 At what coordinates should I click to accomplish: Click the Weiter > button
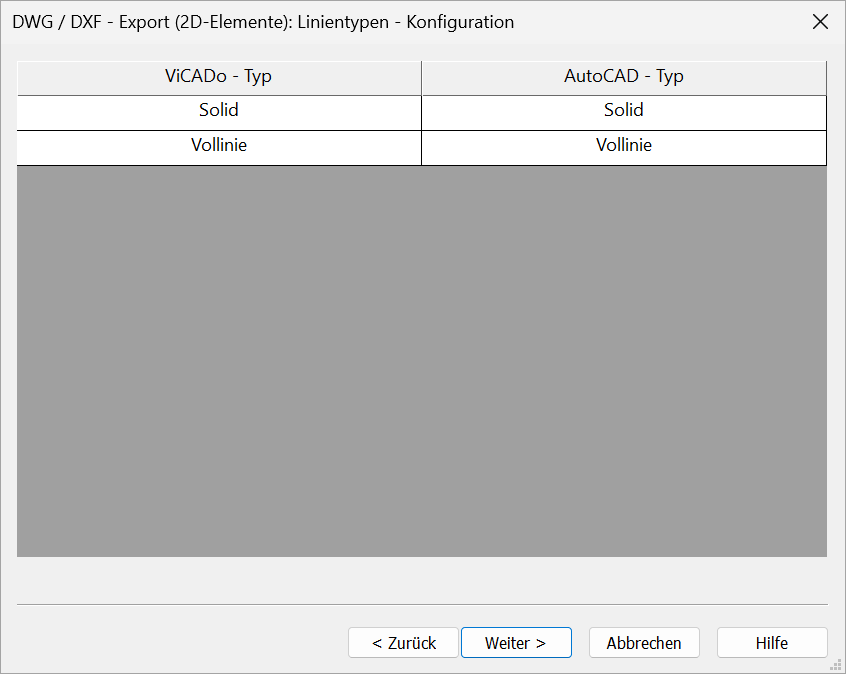pos(516,642)
